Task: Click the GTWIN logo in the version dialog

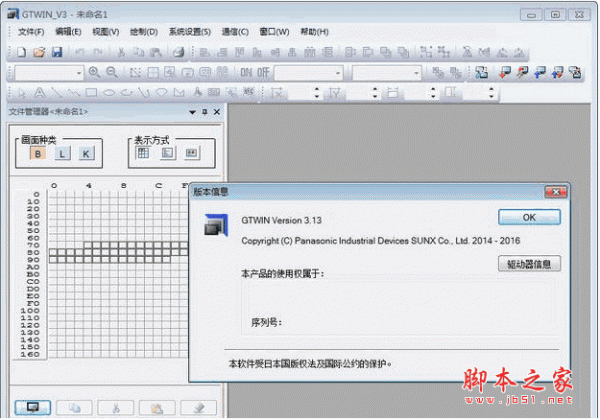Action: (x=216, y=225)
